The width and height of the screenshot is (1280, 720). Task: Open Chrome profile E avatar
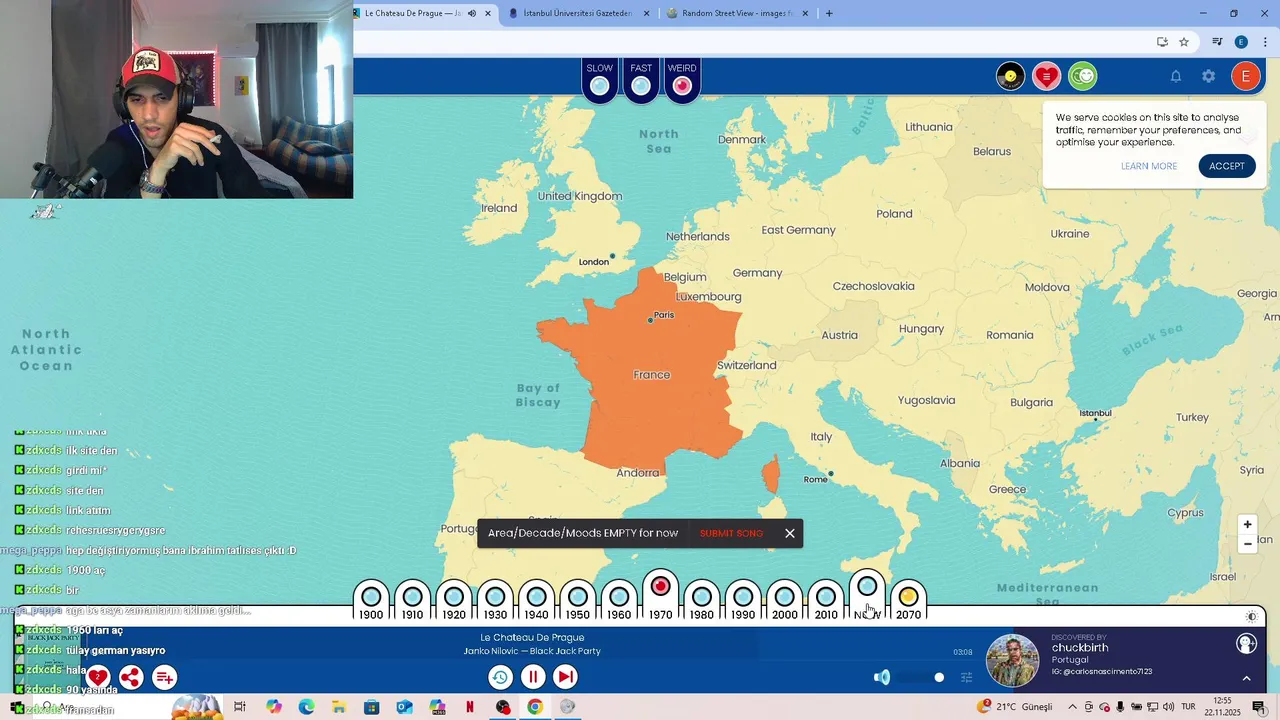[x=1241, y=42]
